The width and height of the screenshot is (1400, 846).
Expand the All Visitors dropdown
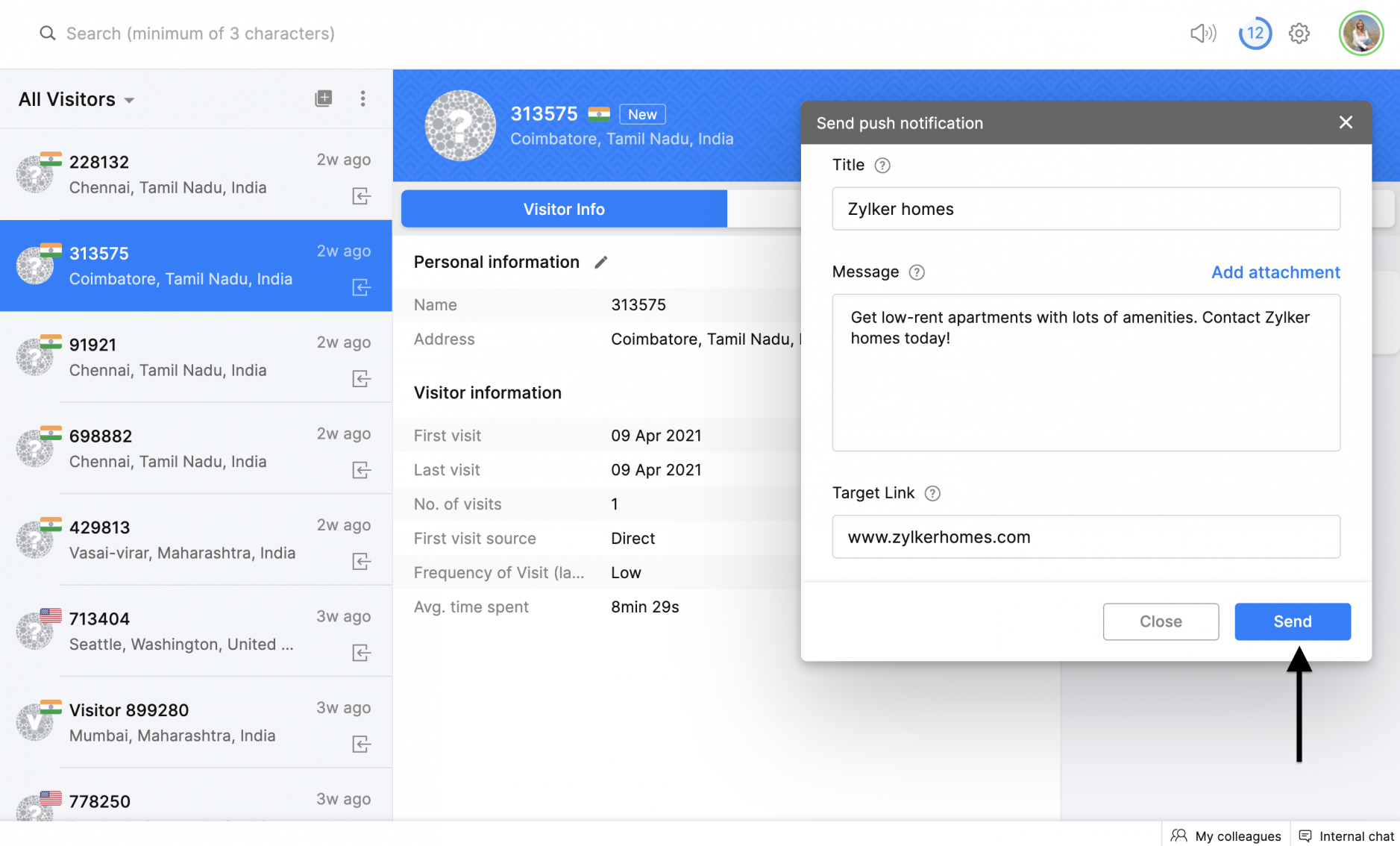click(77, 99)
